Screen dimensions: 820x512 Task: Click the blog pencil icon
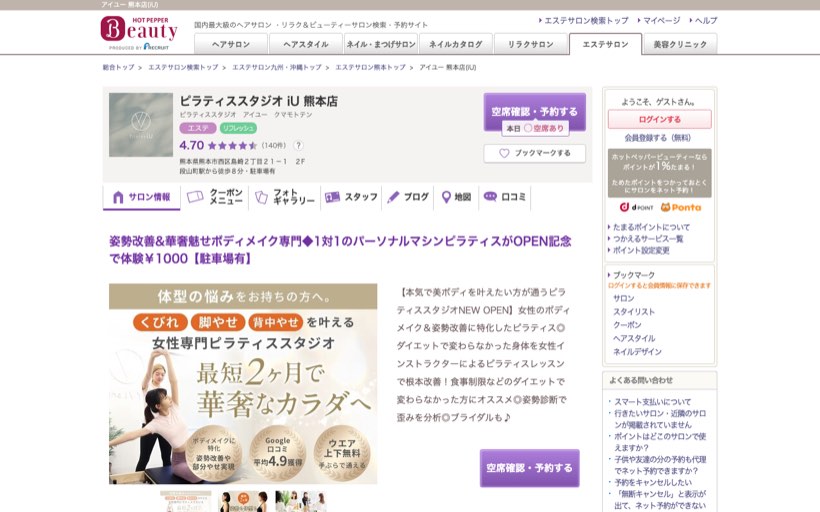pos(393,197)
